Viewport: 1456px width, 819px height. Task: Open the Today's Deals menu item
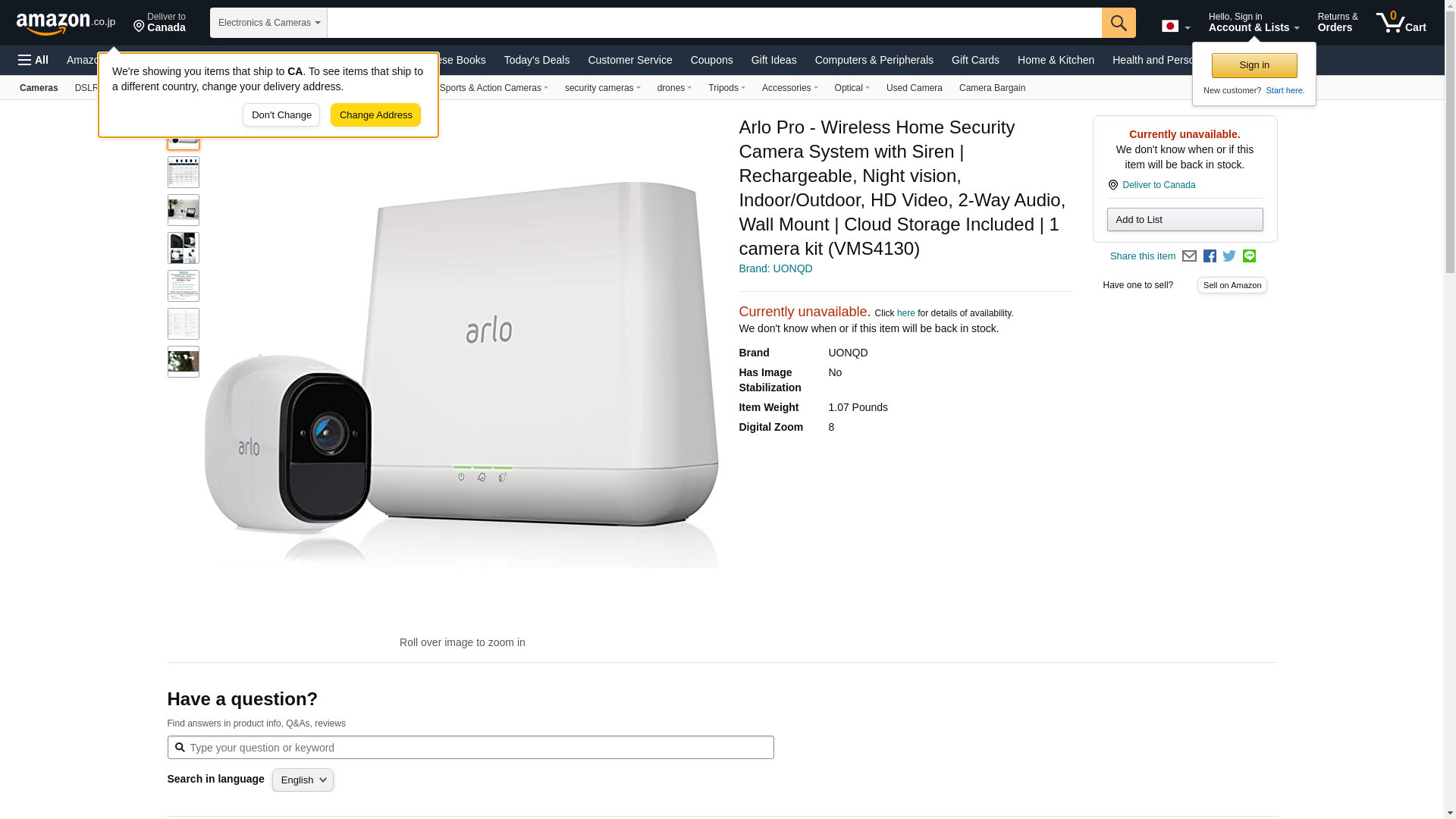(x=536, y=60)
